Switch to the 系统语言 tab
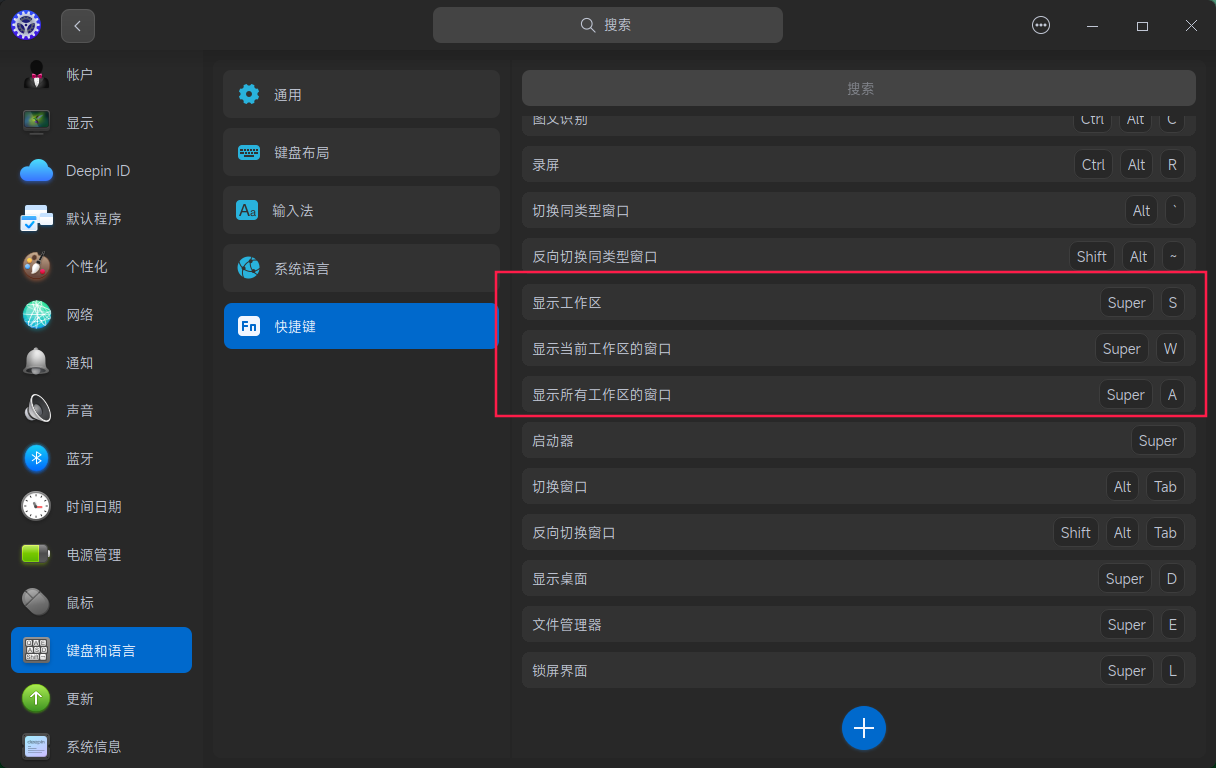The image size is (1216, 768). [360, 268]
